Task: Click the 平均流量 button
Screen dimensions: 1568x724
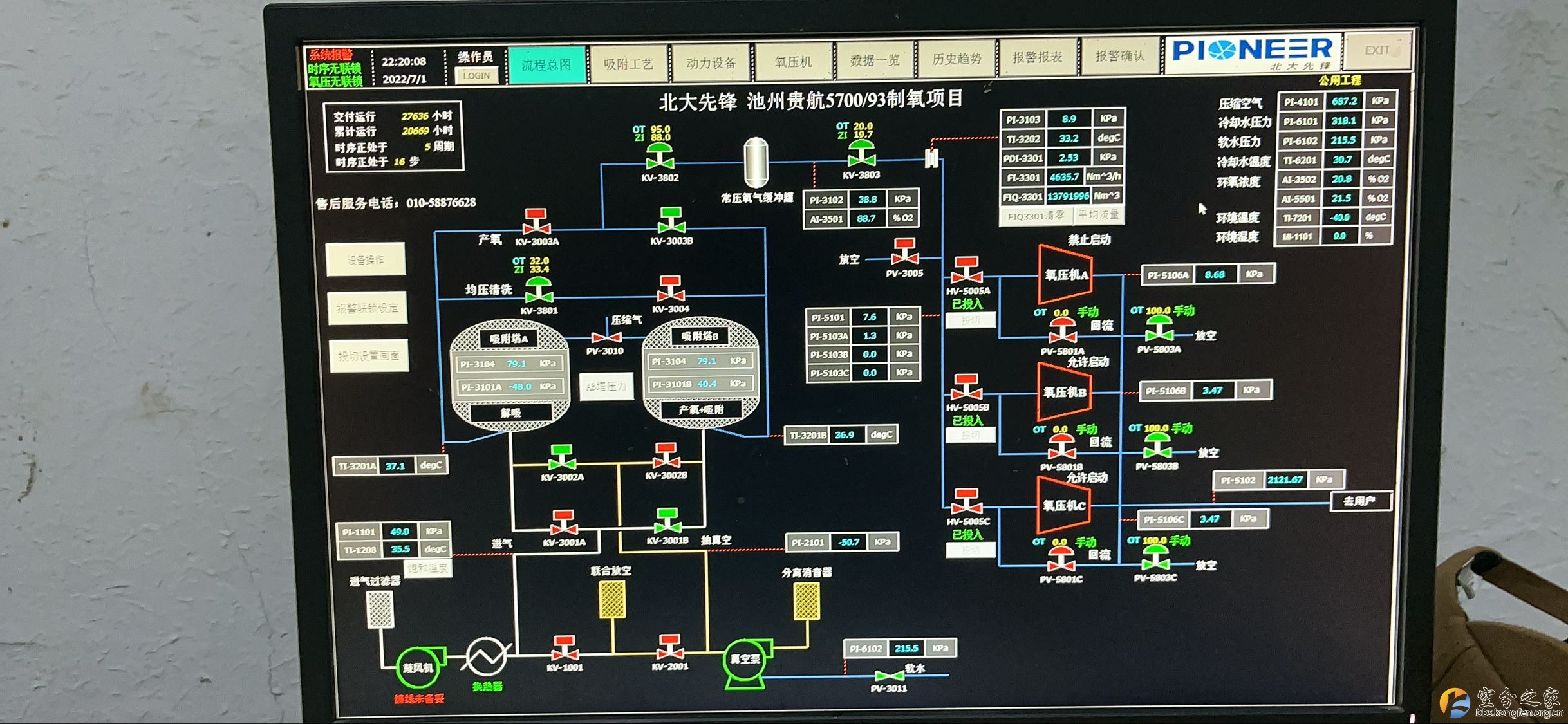Action: pyautogui.click(x=1098, y=214)
